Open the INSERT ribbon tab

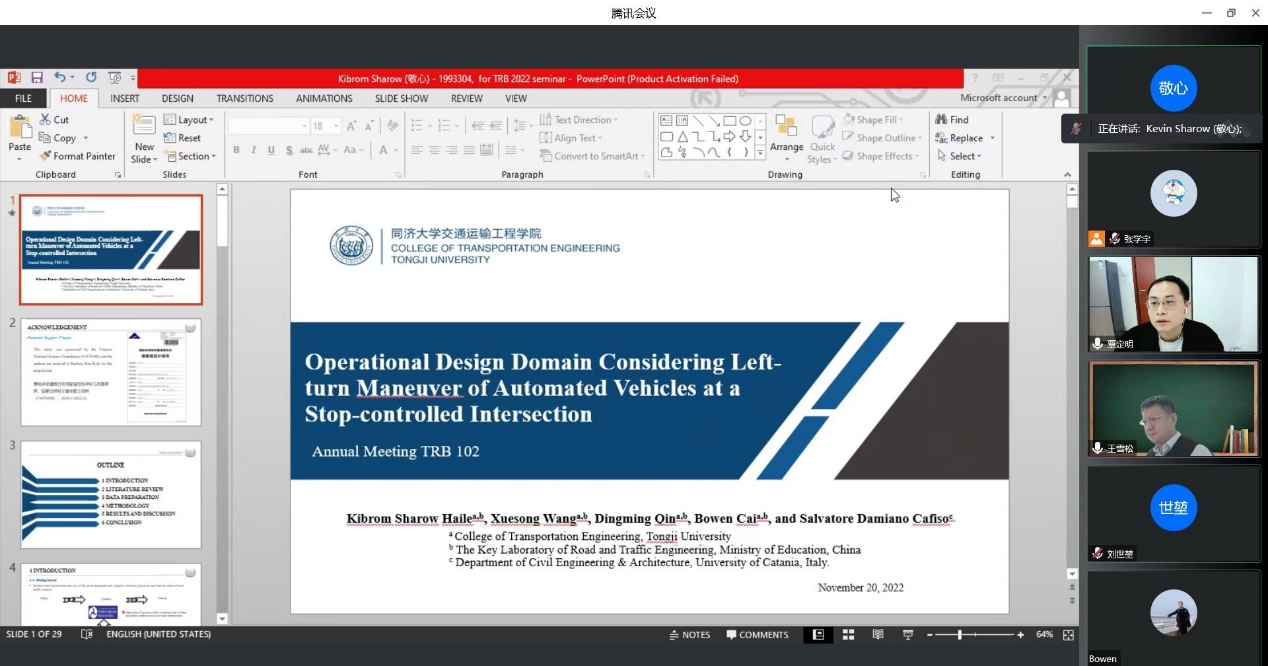125,99
